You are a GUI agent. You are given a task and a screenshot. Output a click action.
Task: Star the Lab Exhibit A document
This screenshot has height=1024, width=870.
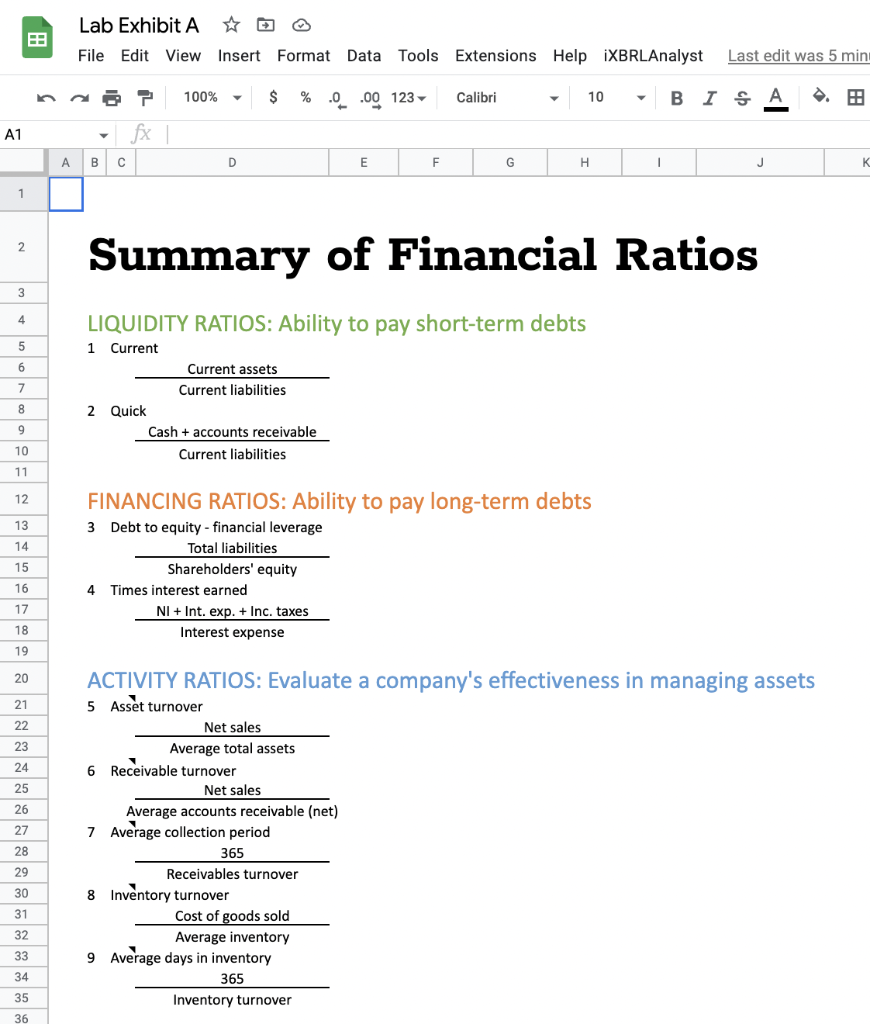pos(231,25)
